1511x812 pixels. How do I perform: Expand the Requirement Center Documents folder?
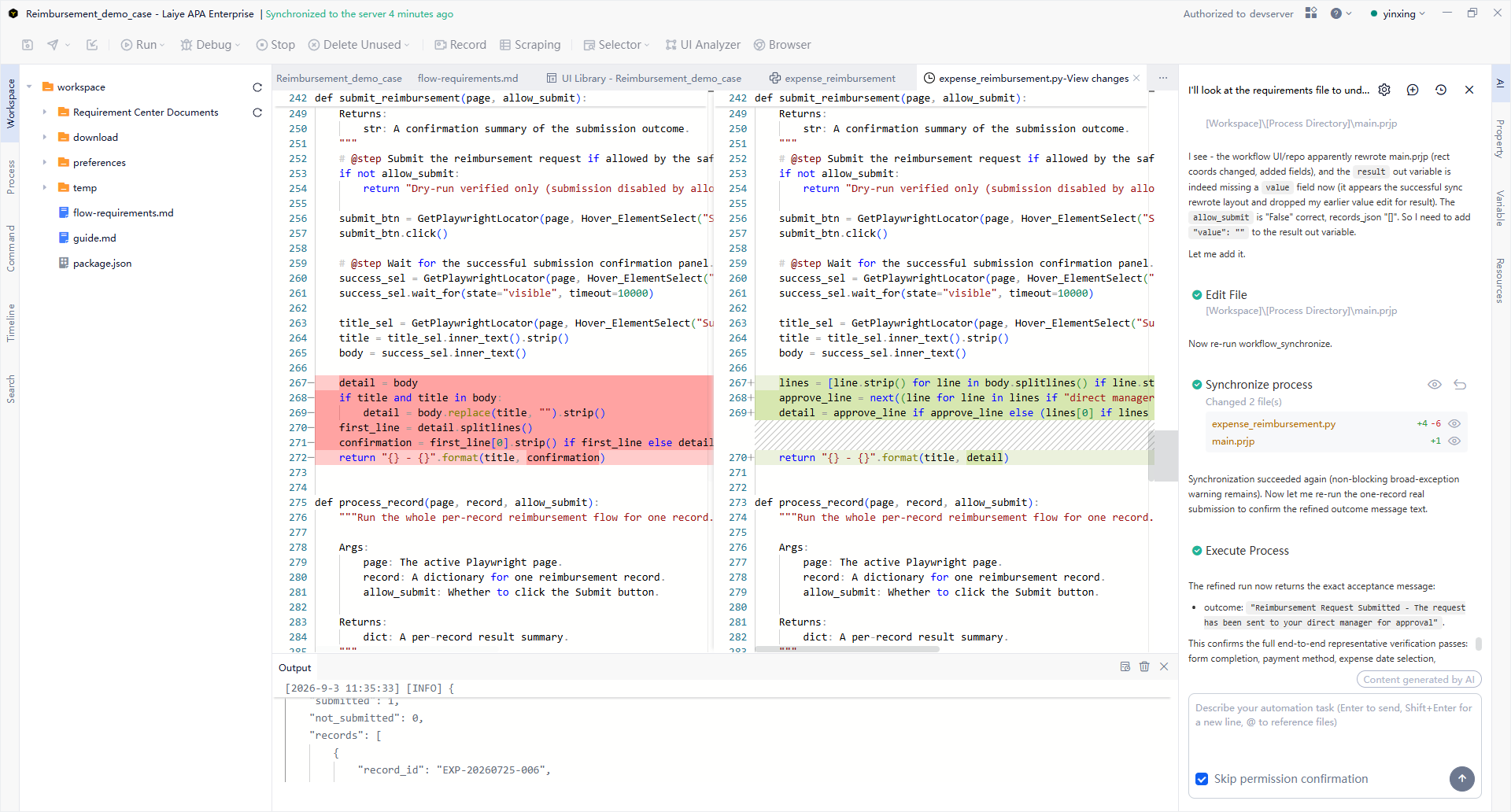click(x=45, y=113)
